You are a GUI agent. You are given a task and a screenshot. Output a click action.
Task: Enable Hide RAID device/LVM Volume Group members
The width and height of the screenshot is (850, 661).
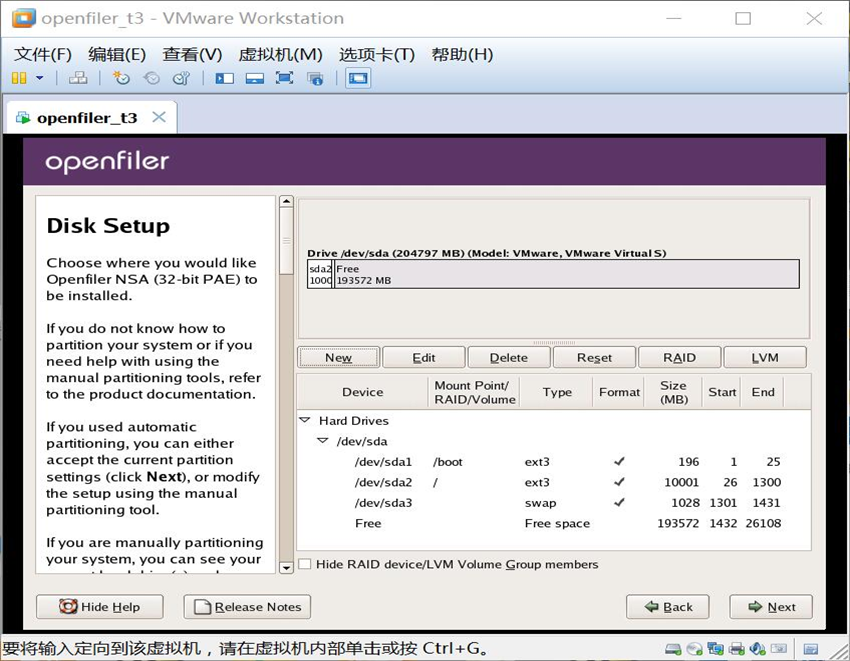tap(305, 564)
